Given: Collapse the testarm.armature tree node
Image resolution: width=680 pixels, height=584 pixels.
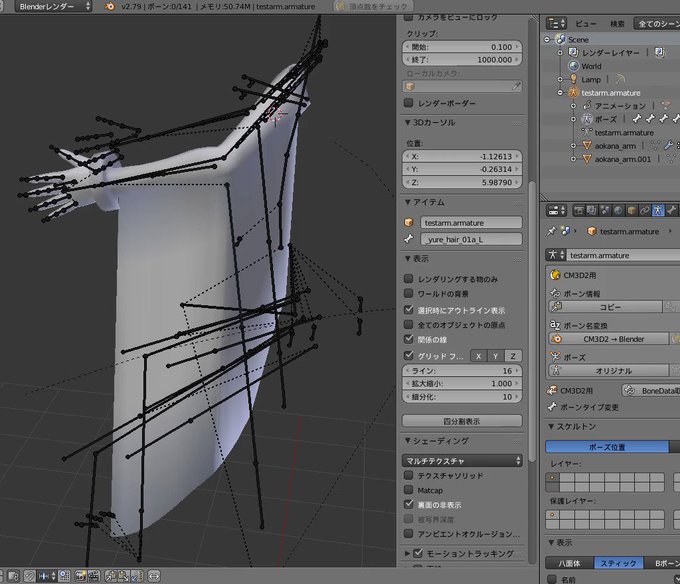Looking at the screenshot, I should click(x=560, y=92).
